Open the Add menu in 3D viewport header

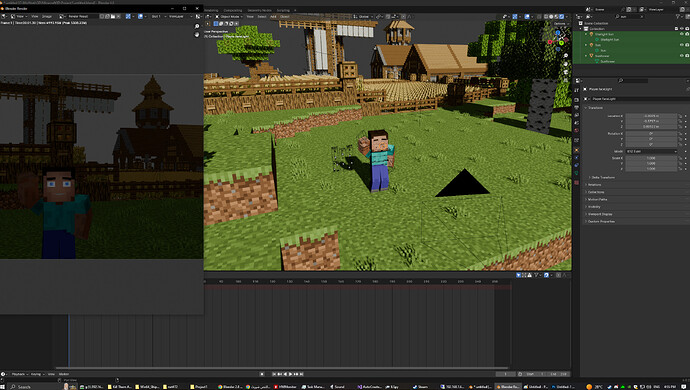273,16
